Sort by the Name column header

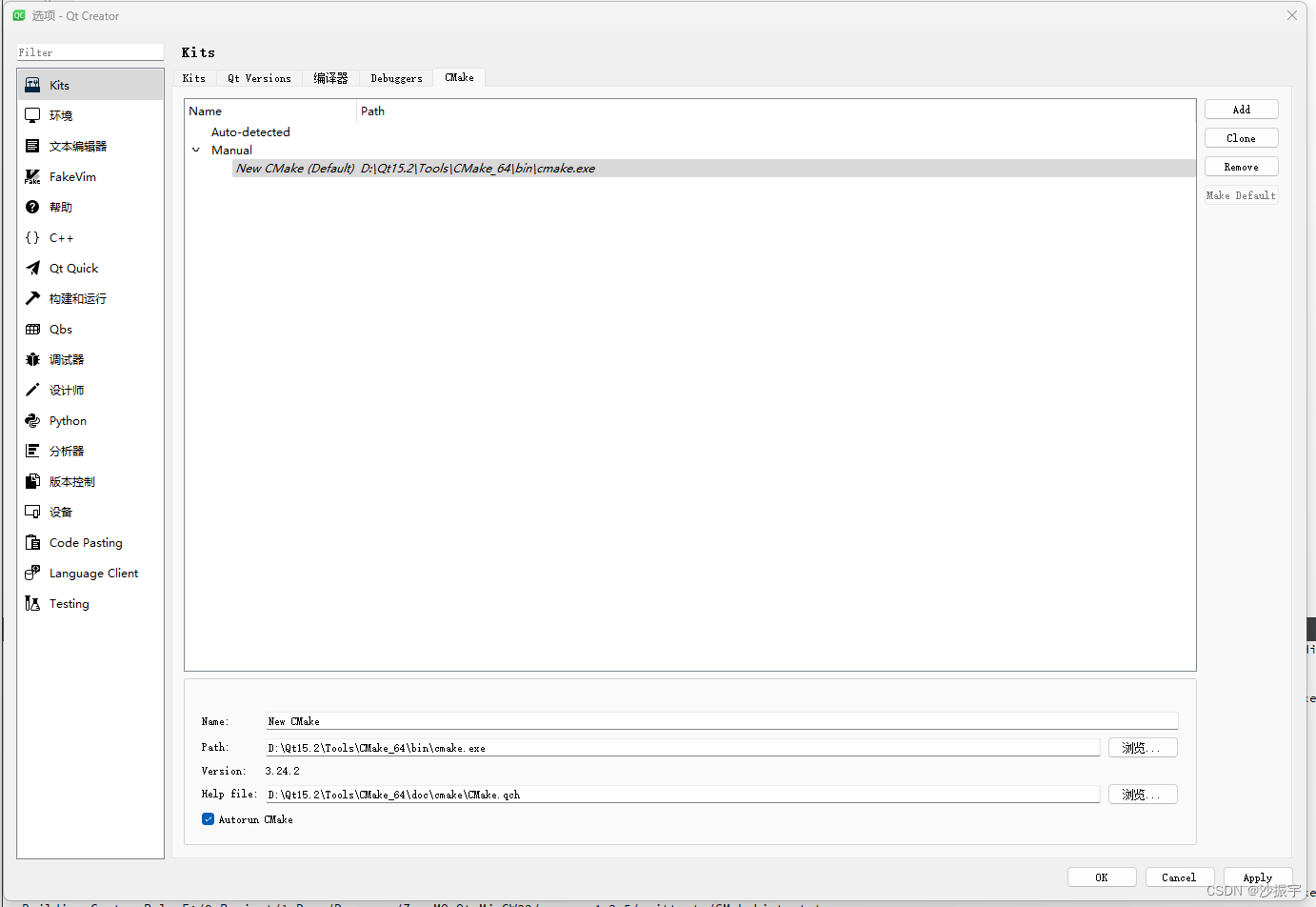[x=270, y=111]
